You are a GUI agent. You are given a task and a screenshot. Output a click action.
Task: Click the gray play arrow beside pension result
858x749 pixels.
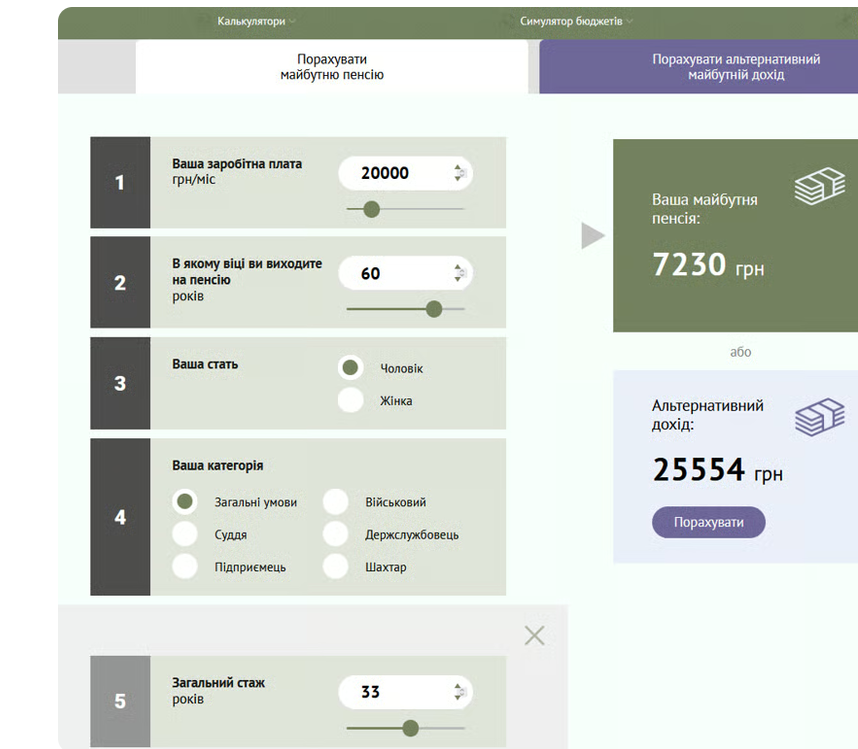(593, 235)
